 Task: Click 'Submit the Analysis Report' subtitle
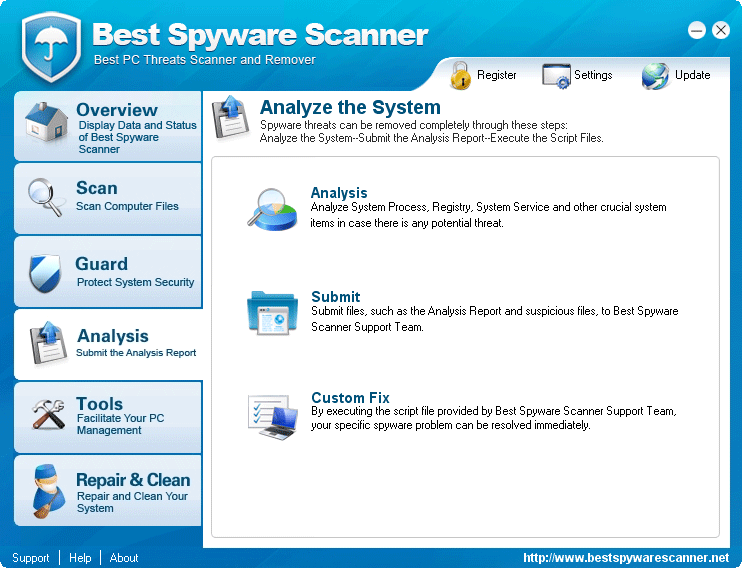[136, 353]
